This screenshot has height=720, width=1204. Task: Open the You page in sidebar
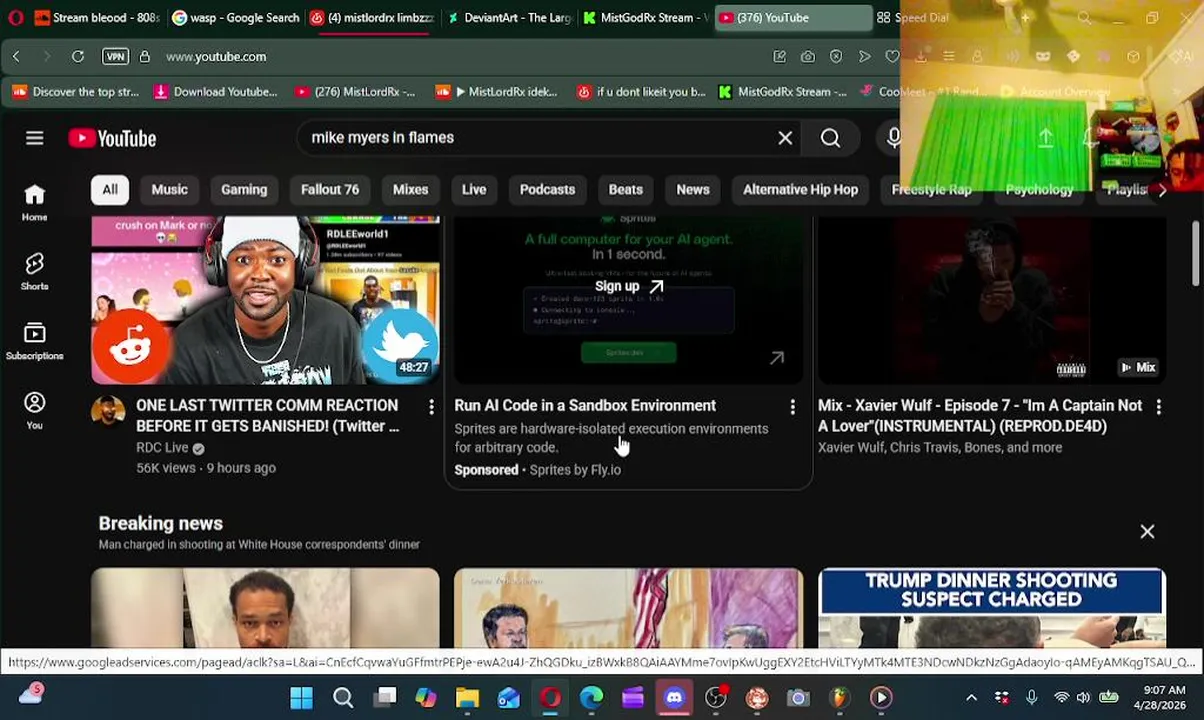[35, 410]
